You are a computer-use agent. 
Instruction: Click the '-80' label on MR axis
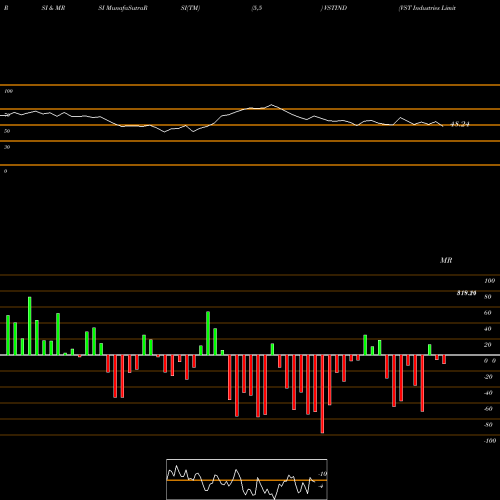488,425
